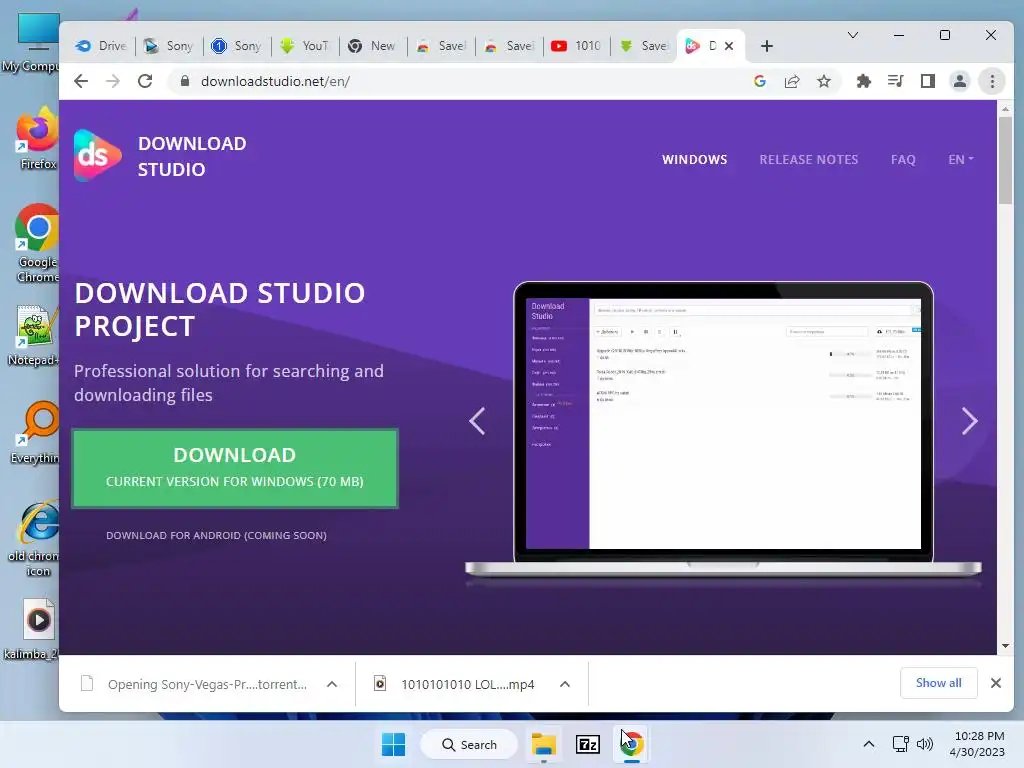
Task: Open the tab search dropdown arrow
Action: click(853, 35)
